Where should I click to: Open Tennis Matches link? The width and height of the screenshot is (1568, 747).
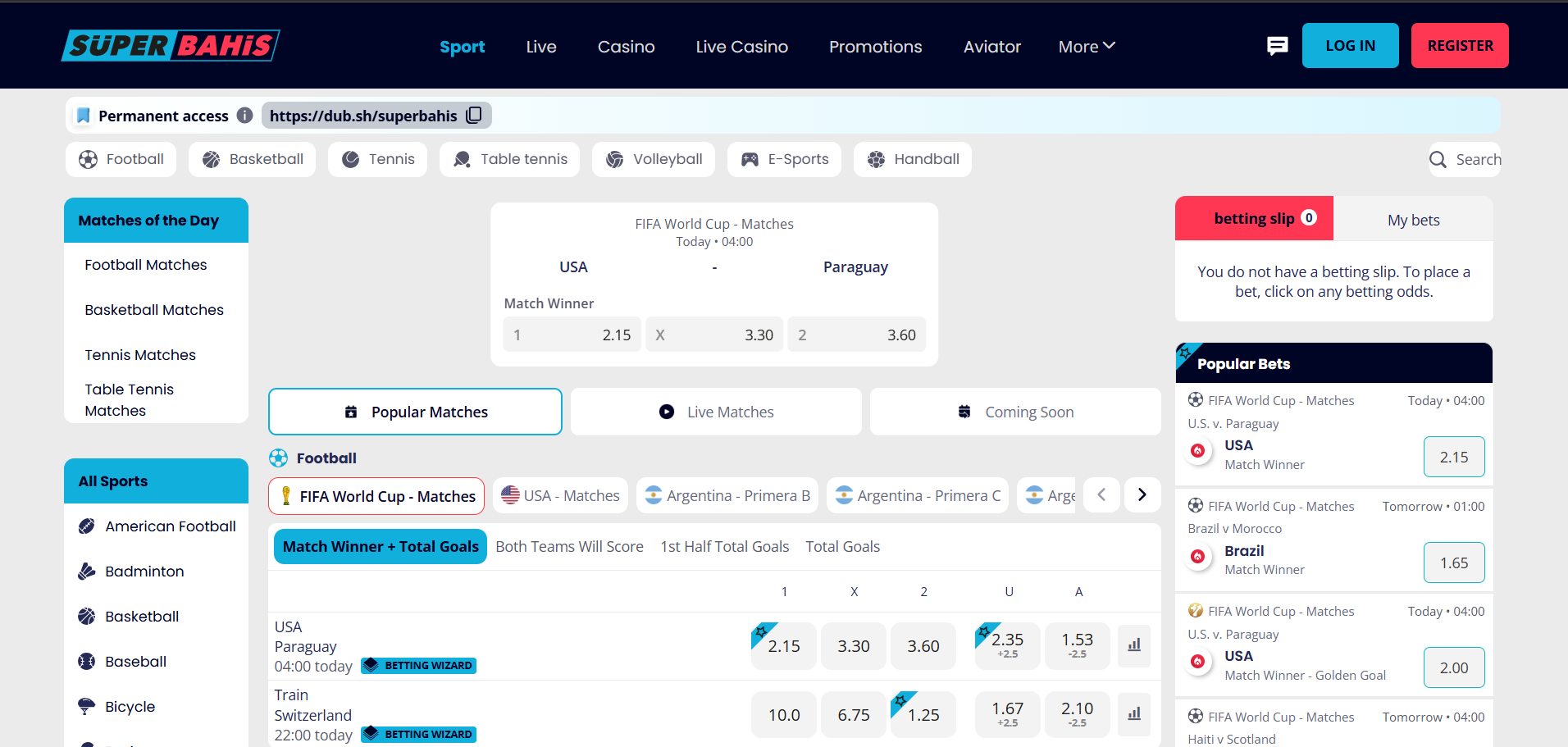pyautogui.click(x=140, y=355)
